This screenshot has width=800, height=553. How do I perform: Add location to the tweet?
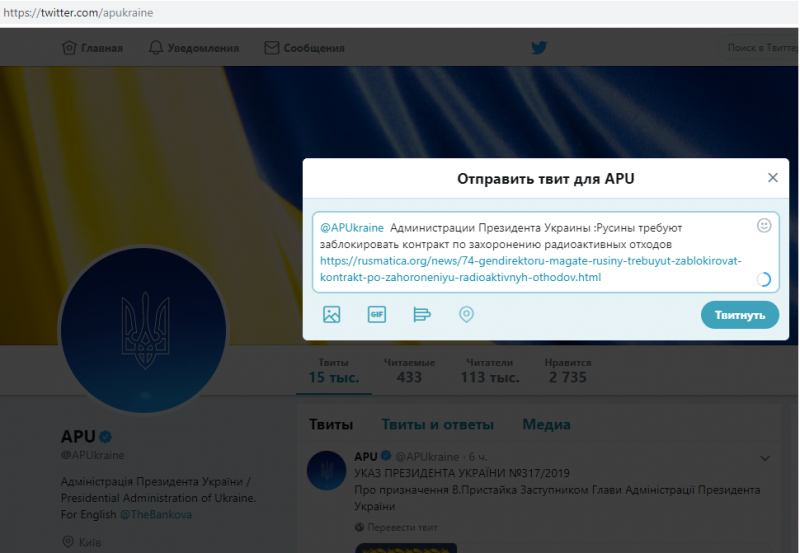[x=466, y=314]
